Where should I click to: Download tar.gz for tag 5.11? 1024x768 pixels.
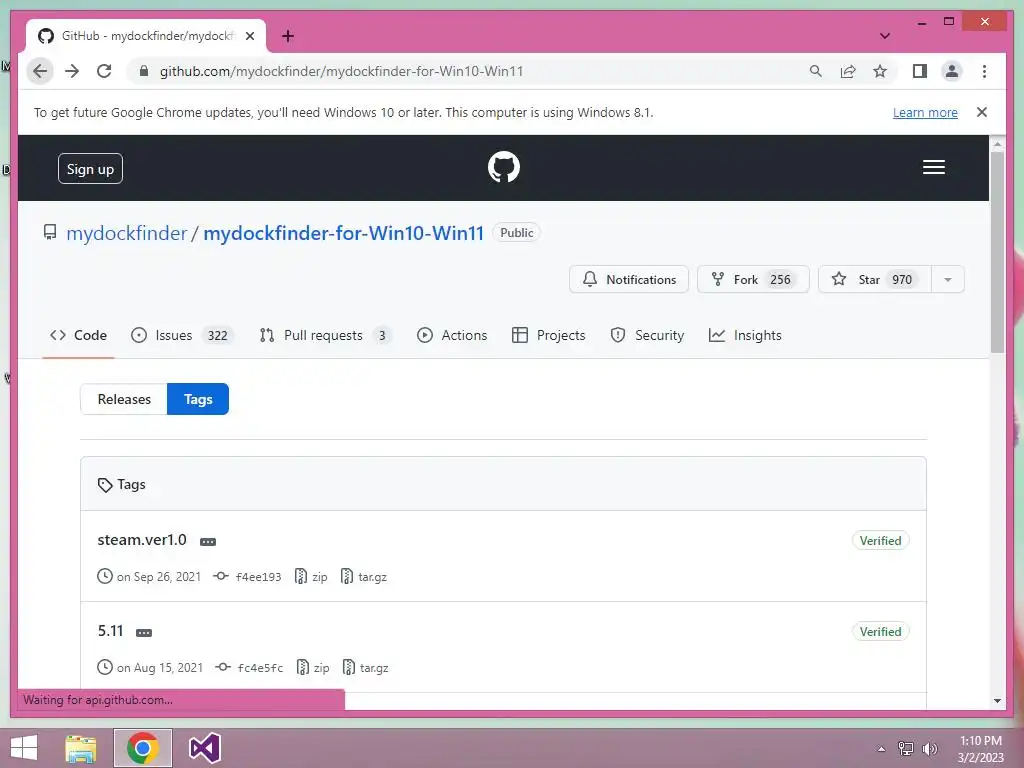tap(366, 667)
